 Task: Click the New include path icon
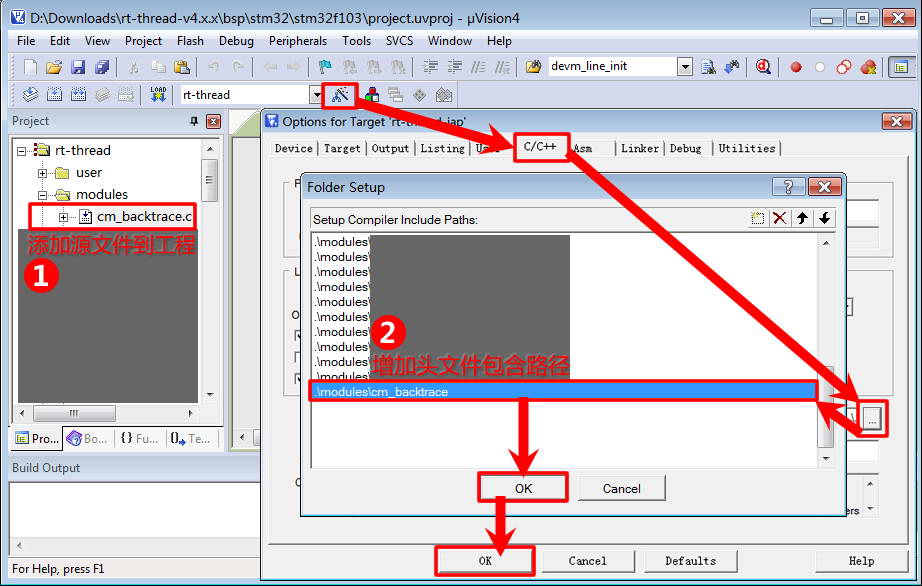coord(758,218)
